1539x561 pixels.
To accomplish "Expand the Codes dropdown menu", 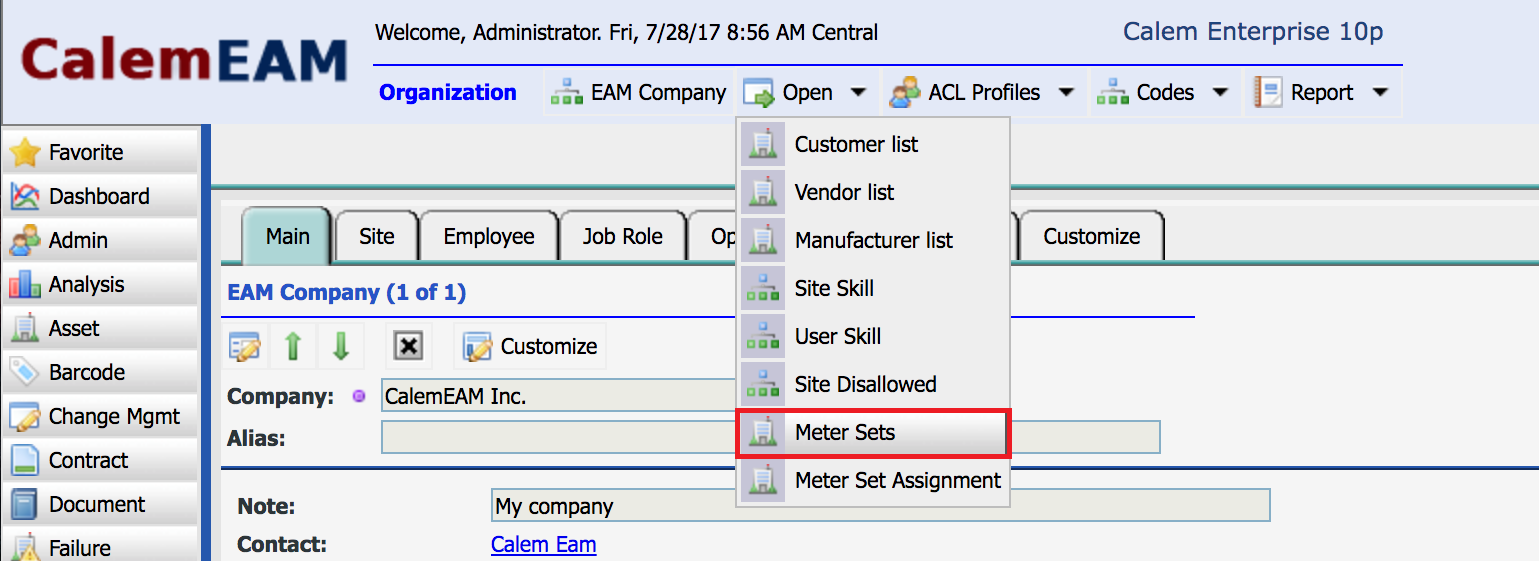I will coord(1220,93).
